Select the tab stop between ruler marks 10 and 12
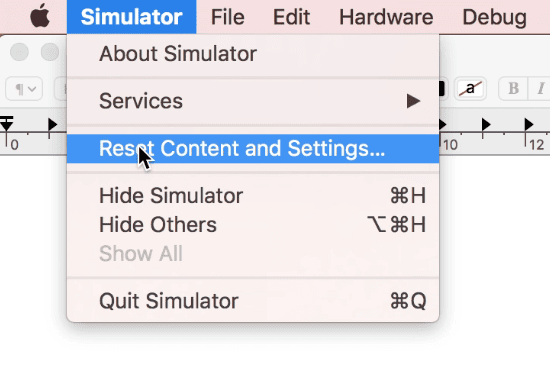Image resolution: width=550 pixels, height=386 pixels. (x=486, y=124)
